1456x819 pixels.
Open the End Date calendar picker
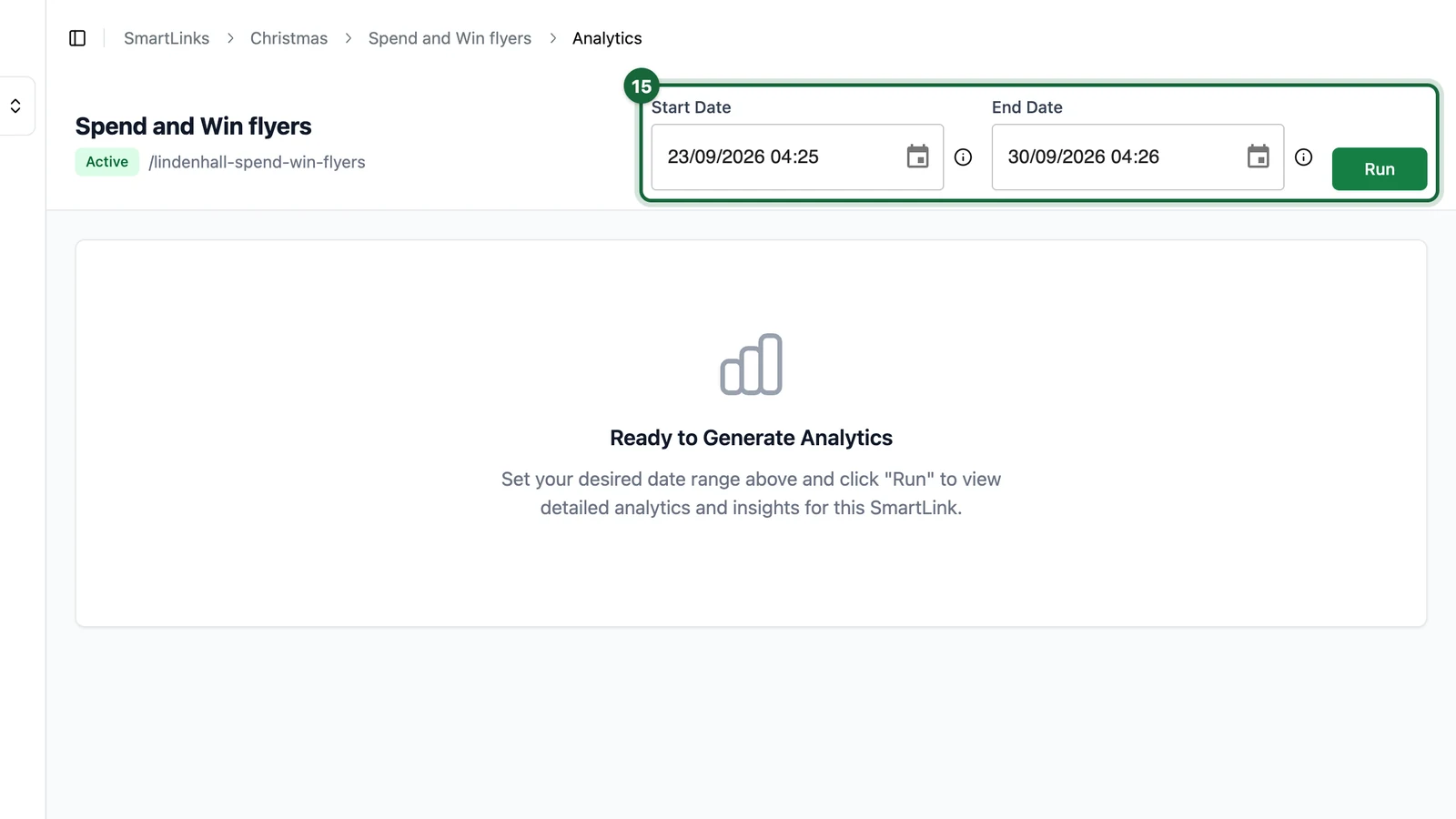(x=1258, y=157)
